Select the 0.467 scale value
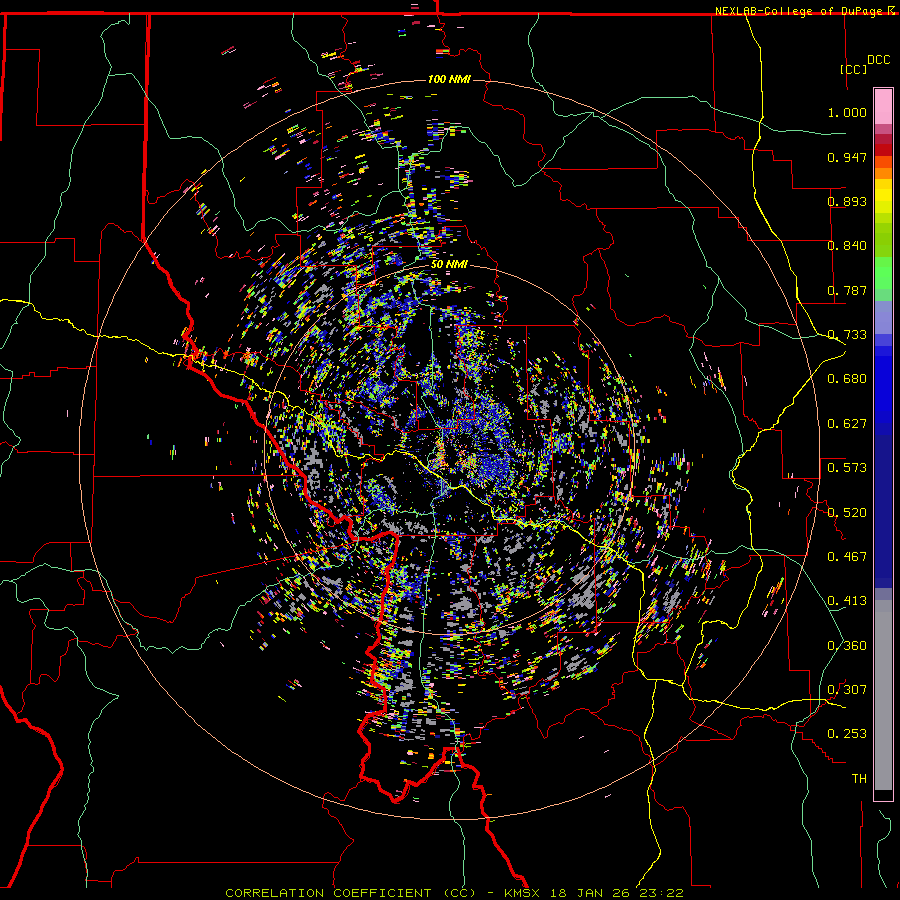The width and height of the screenshot is (900, 900). click(847, 557)
